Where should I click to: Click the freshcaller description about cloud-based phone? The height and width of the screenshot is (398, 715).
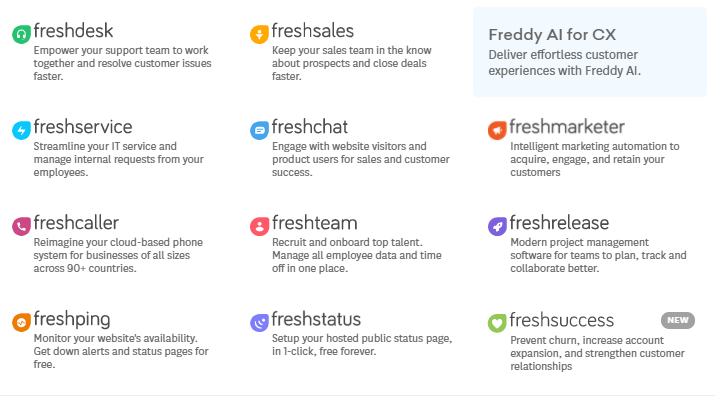118,255
